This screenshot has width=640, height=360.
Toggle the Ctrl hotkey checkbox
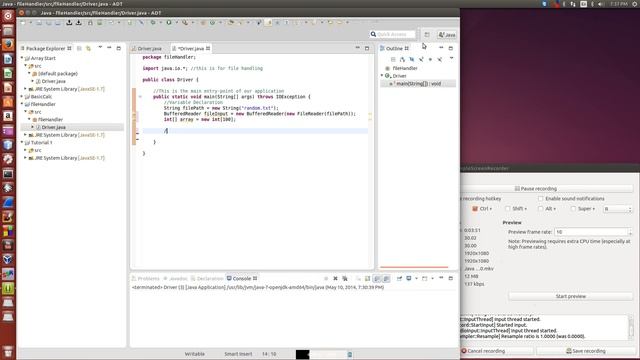[475, 209]
